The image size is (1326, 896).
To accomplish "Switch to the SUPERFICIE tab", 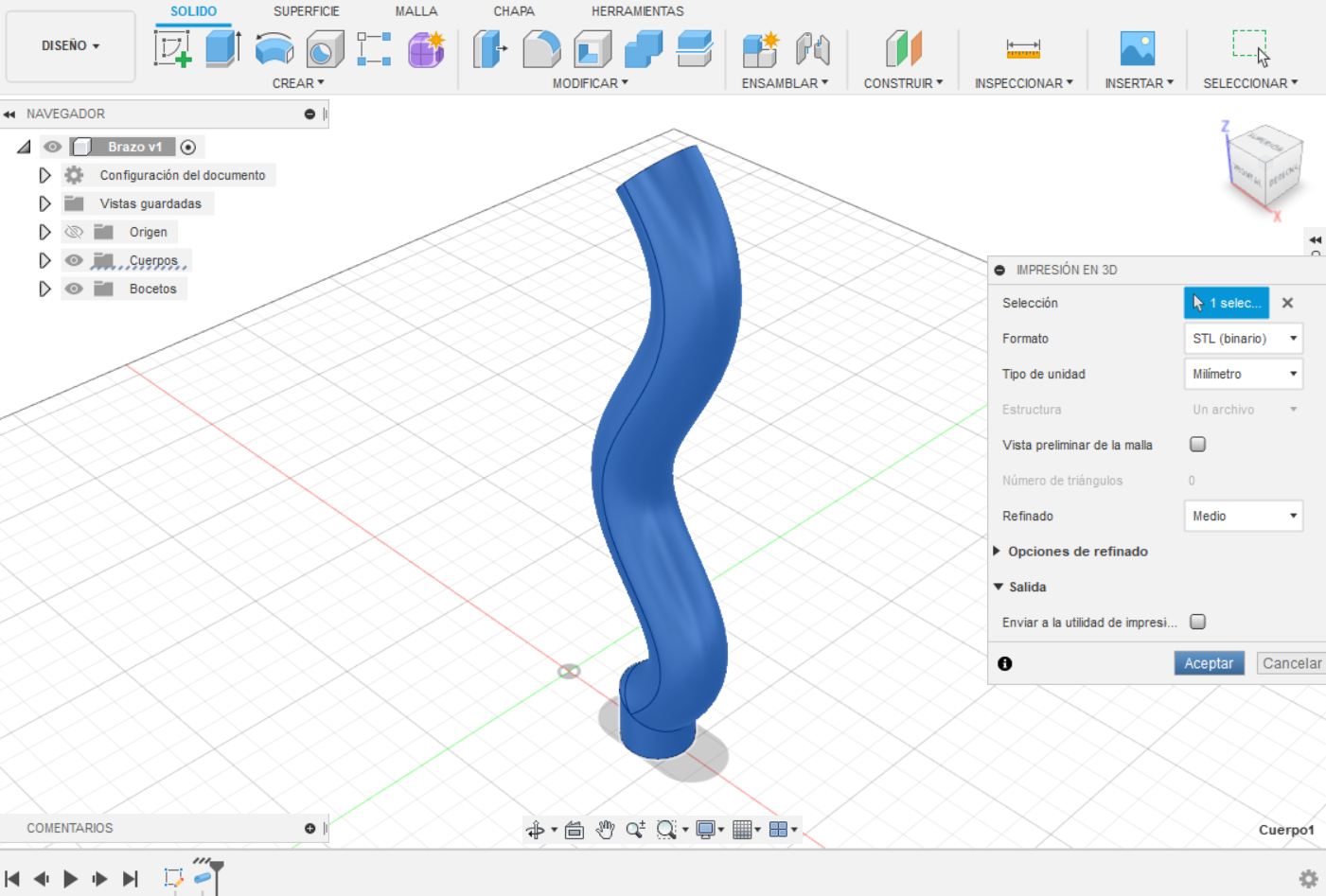I will 307,11.
